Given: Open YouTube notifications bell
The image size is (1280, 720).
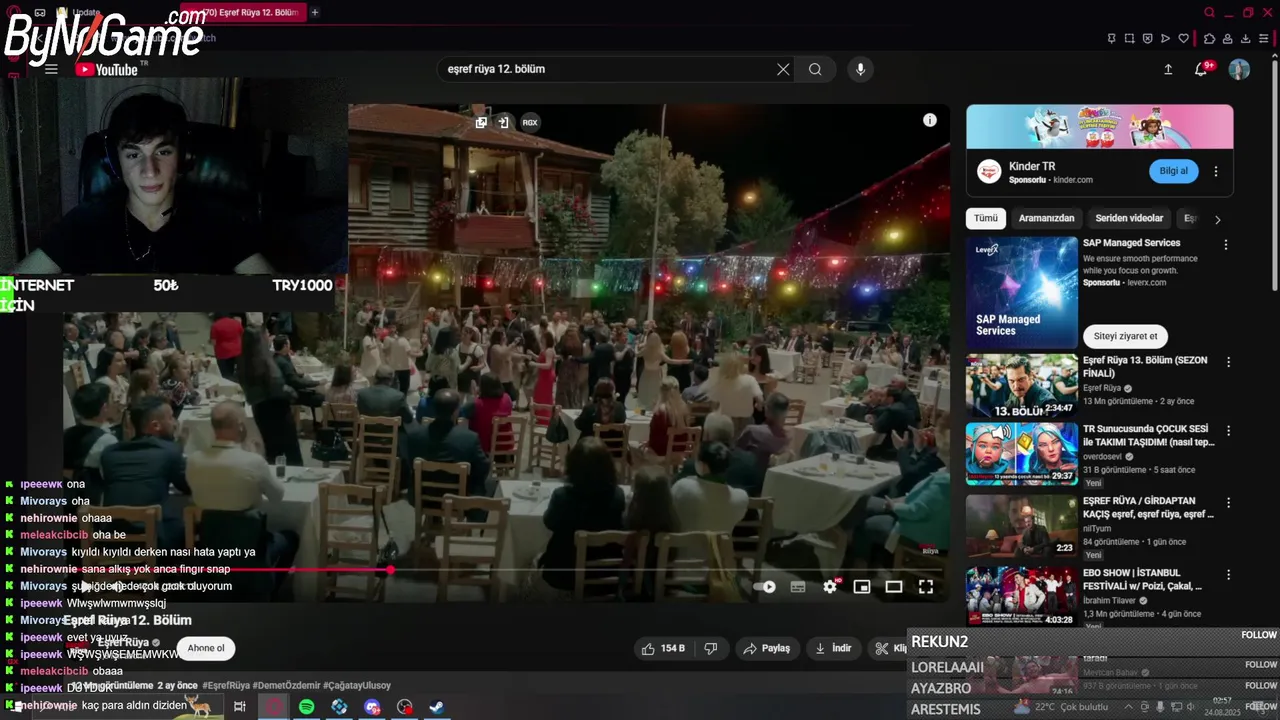Looking at the screenshot, I should [1202, 69].
